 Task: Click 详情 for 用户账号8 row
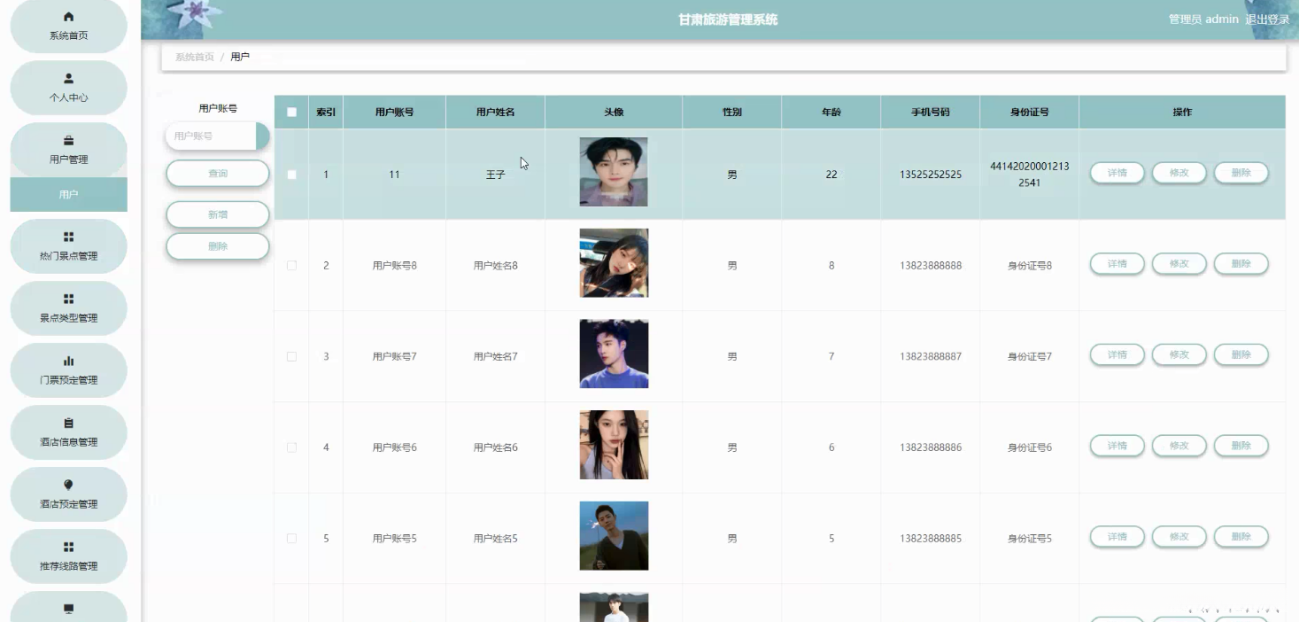(x=1117, y=264)
